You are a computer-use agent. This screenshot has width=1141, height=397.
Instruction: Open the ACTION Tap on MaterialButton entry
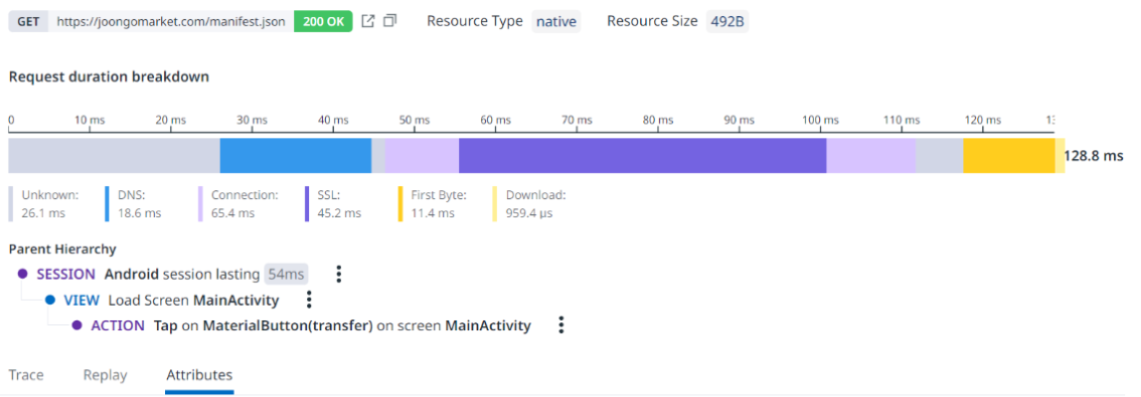[x=301, y=325]
